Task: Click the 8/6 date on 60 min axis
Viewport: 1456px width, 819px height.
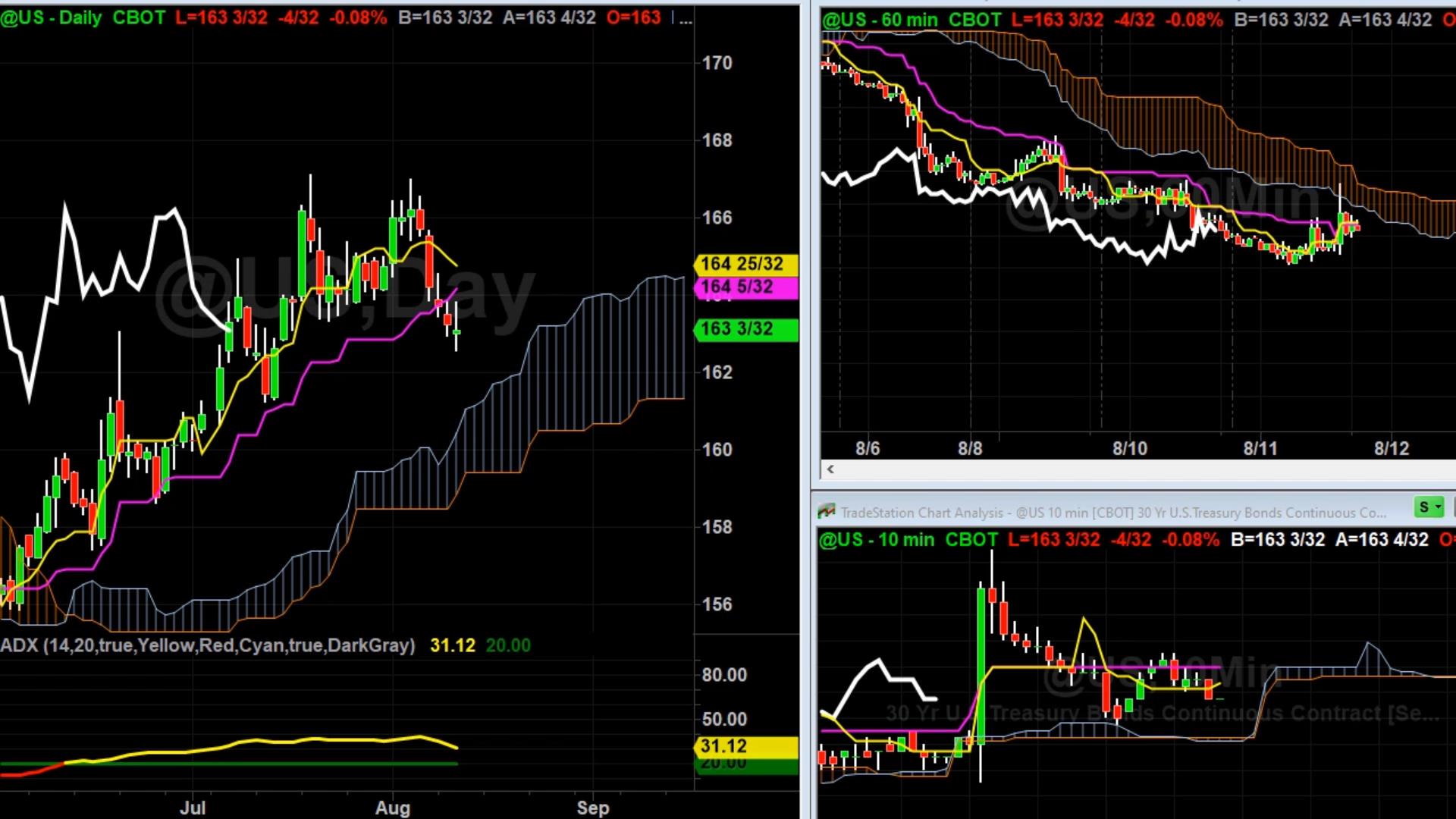Action: pos(868,448)
